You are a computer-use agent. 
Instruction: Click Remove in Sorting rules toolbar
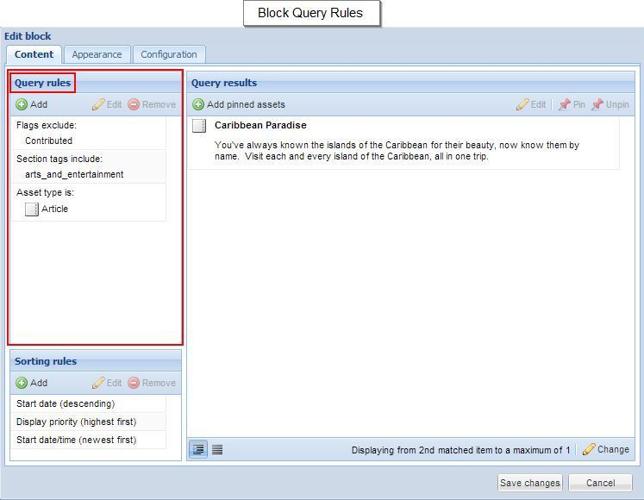[x=151, y=383]
